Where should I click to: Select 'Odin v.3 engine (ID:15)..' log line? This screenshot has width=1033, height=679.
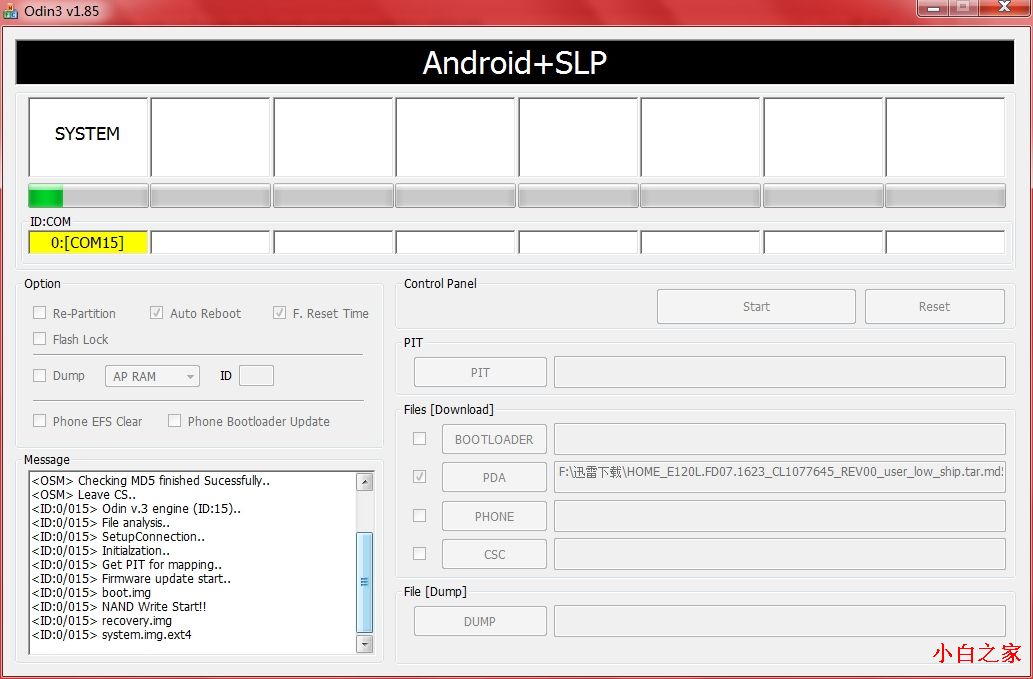(x=136, y=508)
